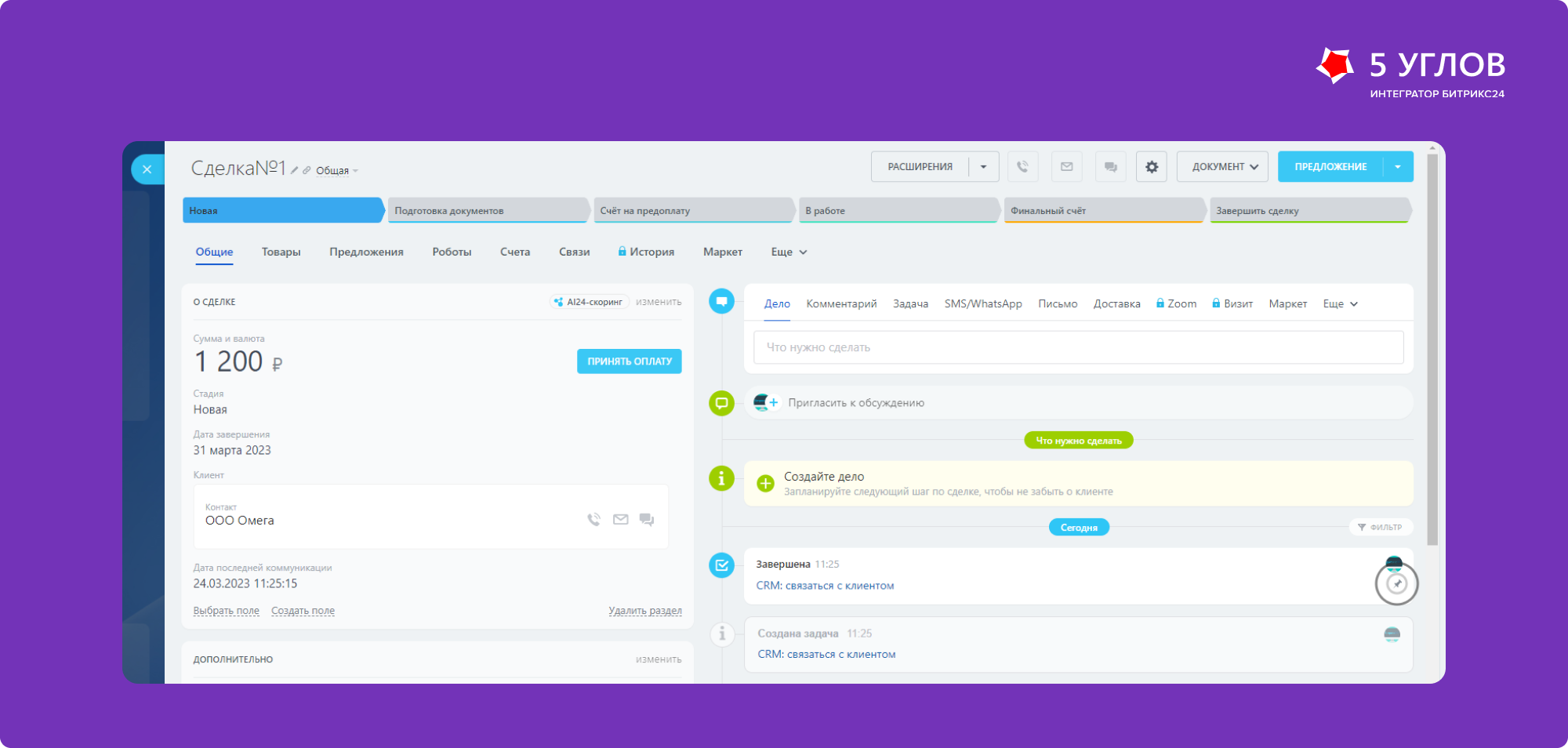Screen dimensions: 1568x748
Task: Click изменить in О сделке section
Action: point(659,302)
